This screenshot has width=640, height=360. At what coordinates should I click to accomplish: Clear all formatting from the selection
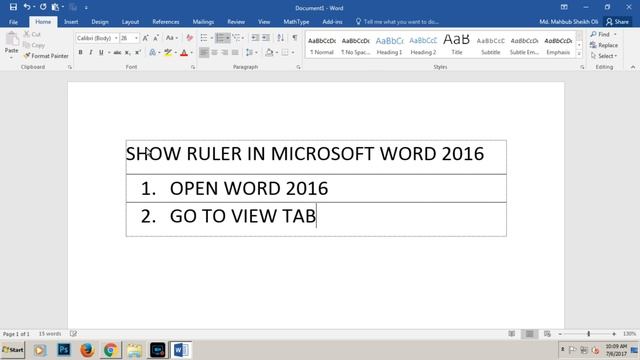(x=189, y=38)
